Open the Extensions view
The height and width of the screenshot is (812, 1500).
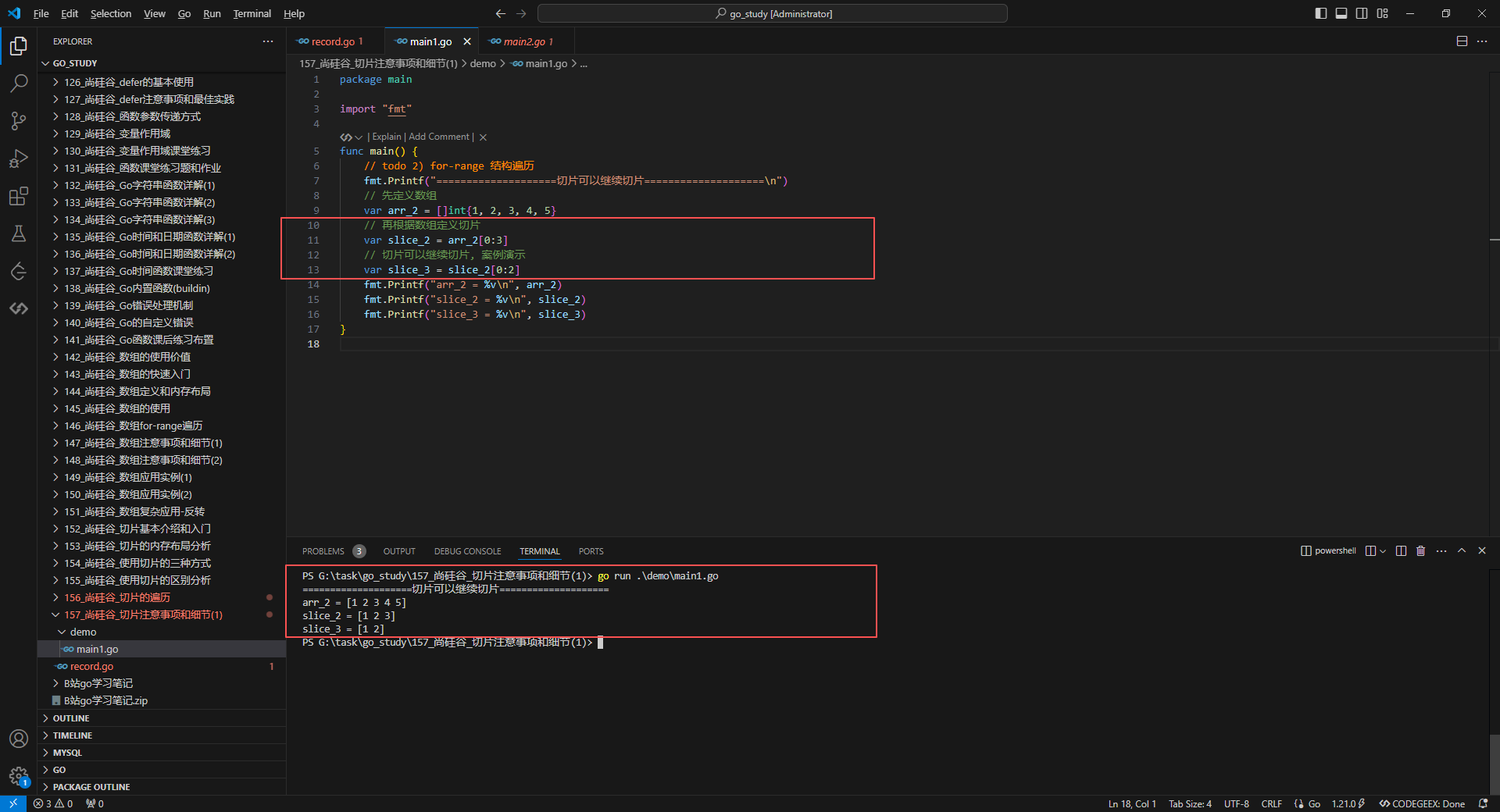pos(19,196)
